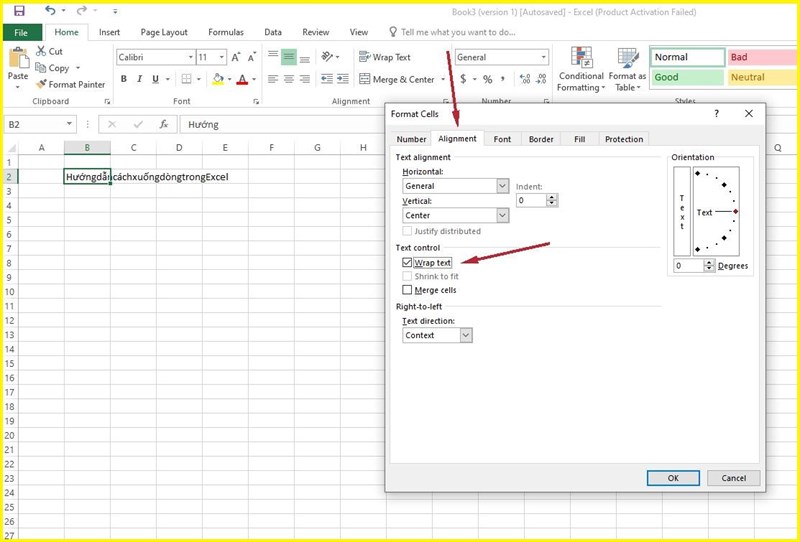Image resolution: width=800 pixels, height=542 pixels.
Task: Click the Insert Function fx icon
Action: 164,124
